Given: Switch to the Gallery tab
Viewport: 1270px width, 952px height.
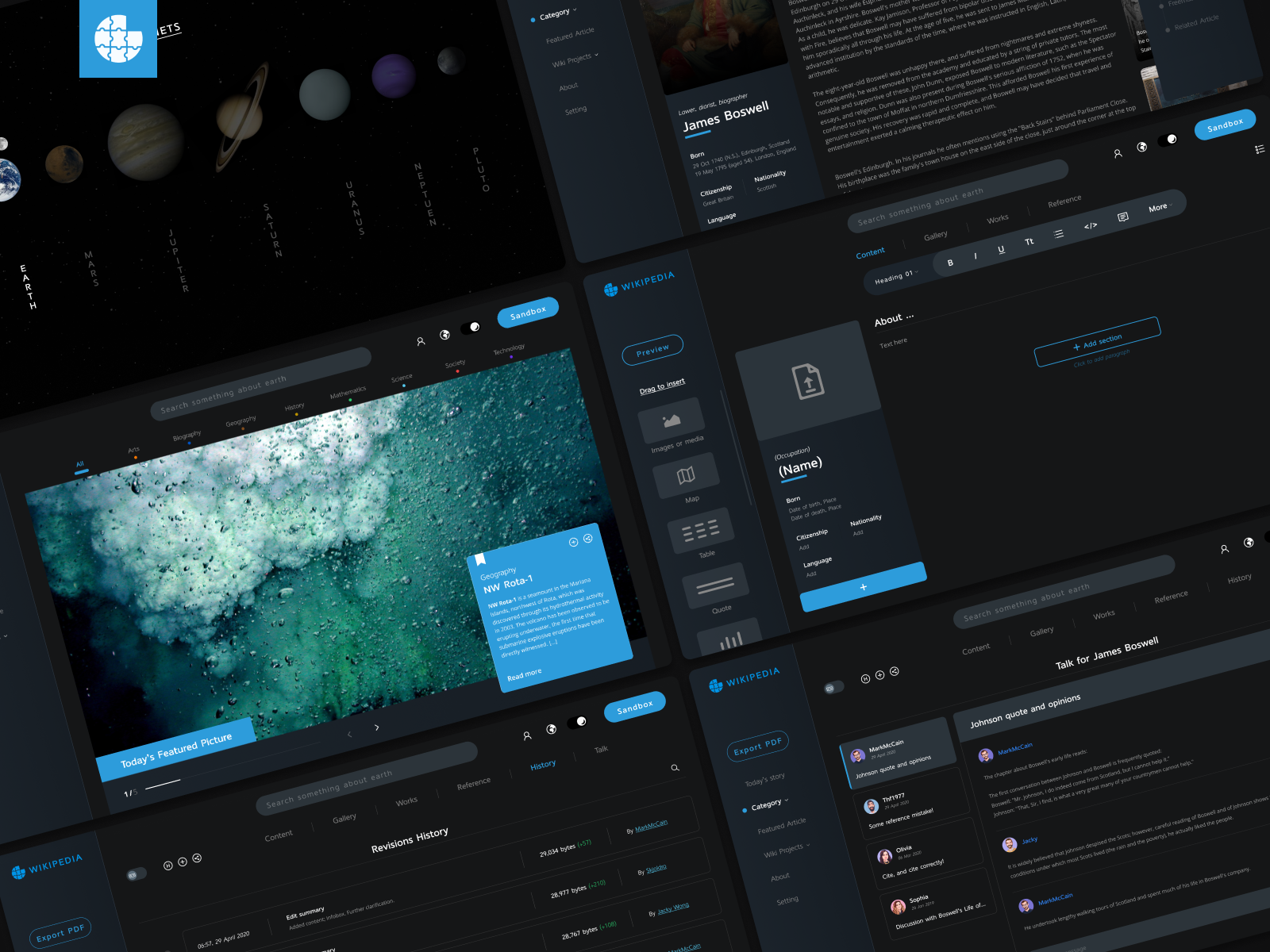Looking at the screenshot, I should click(x=936, y=234).
